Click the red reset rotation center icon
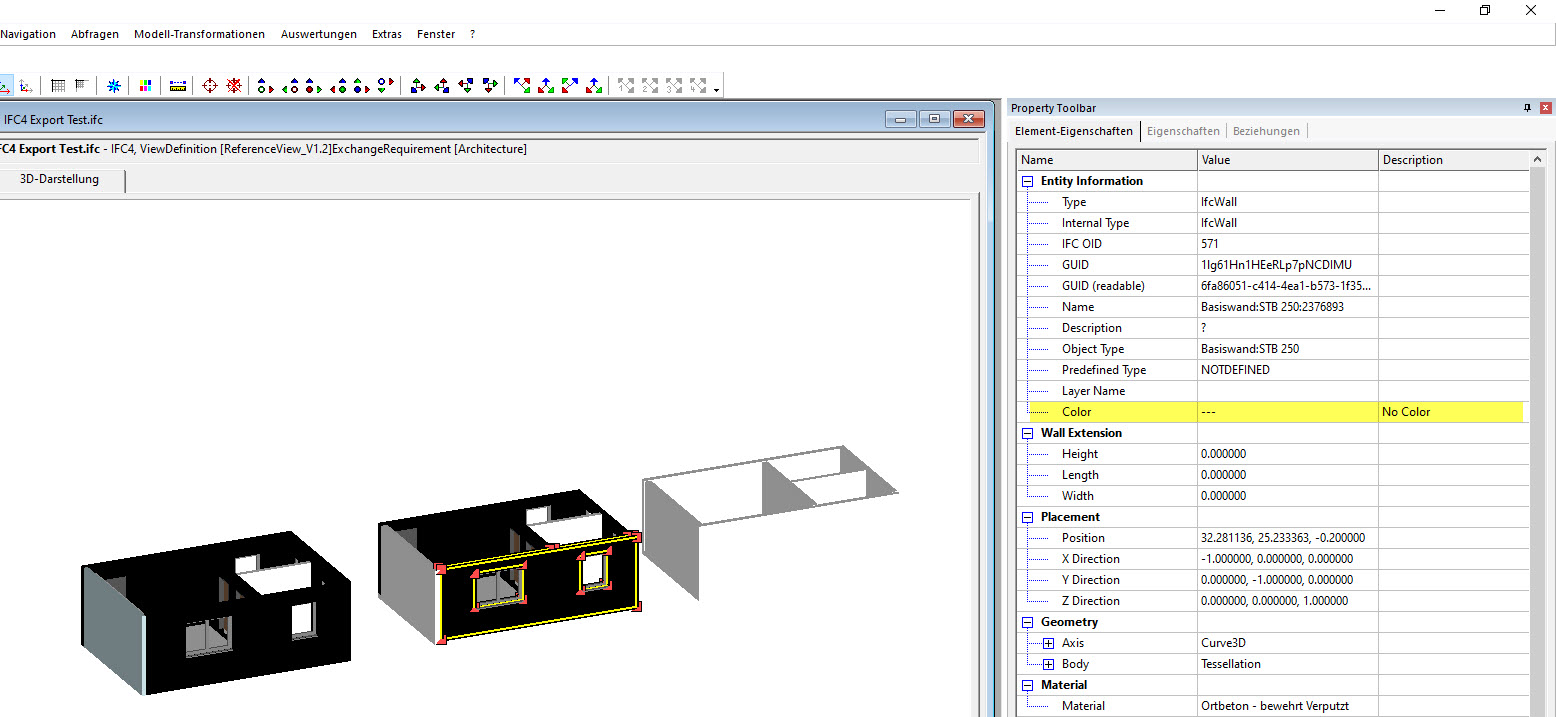Image resolution: width=1556 pixels, height=717 pixels. coord(233,85)
